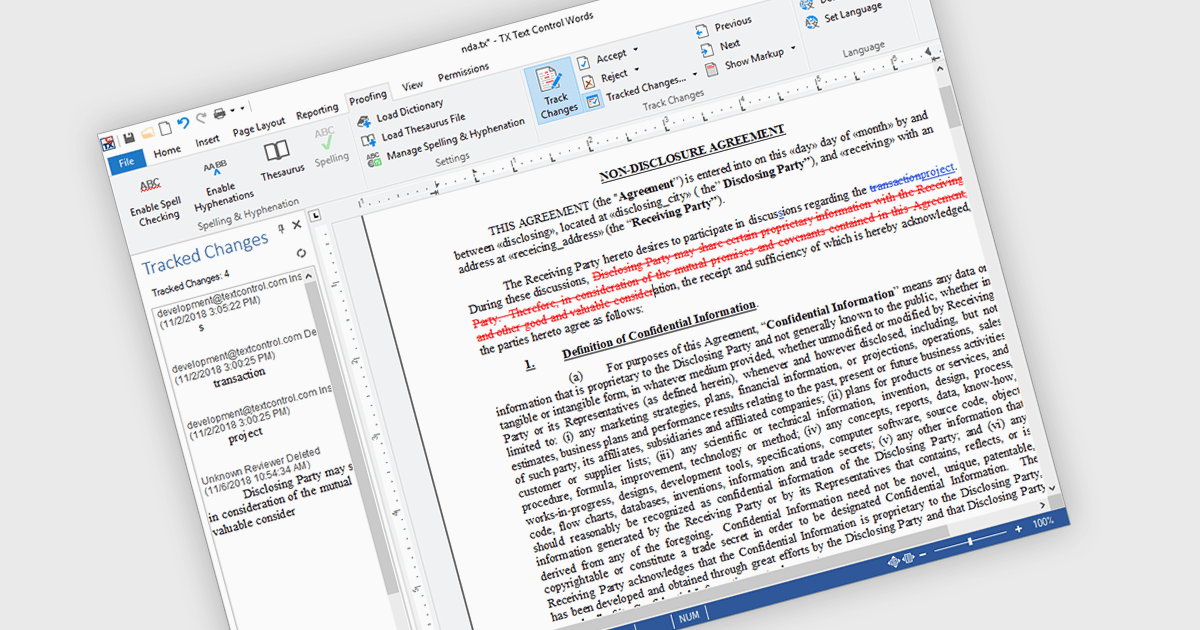This screenshot has height=630, width=1200.
Task: Open the Customize Quick Access Toolbar arrow
Action: click(241, 108)
